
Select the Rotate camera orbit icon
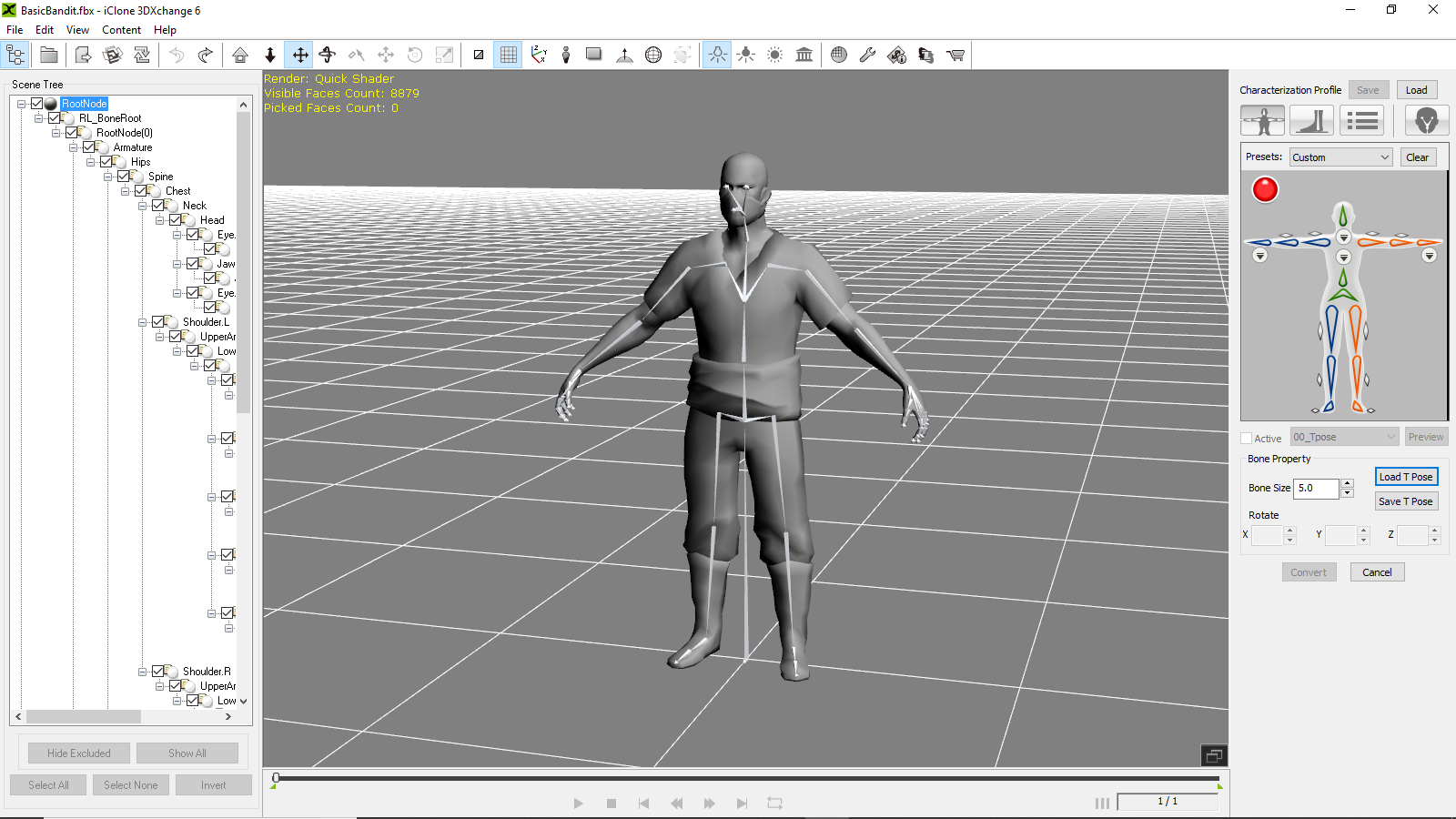click(x=328, y=56)
